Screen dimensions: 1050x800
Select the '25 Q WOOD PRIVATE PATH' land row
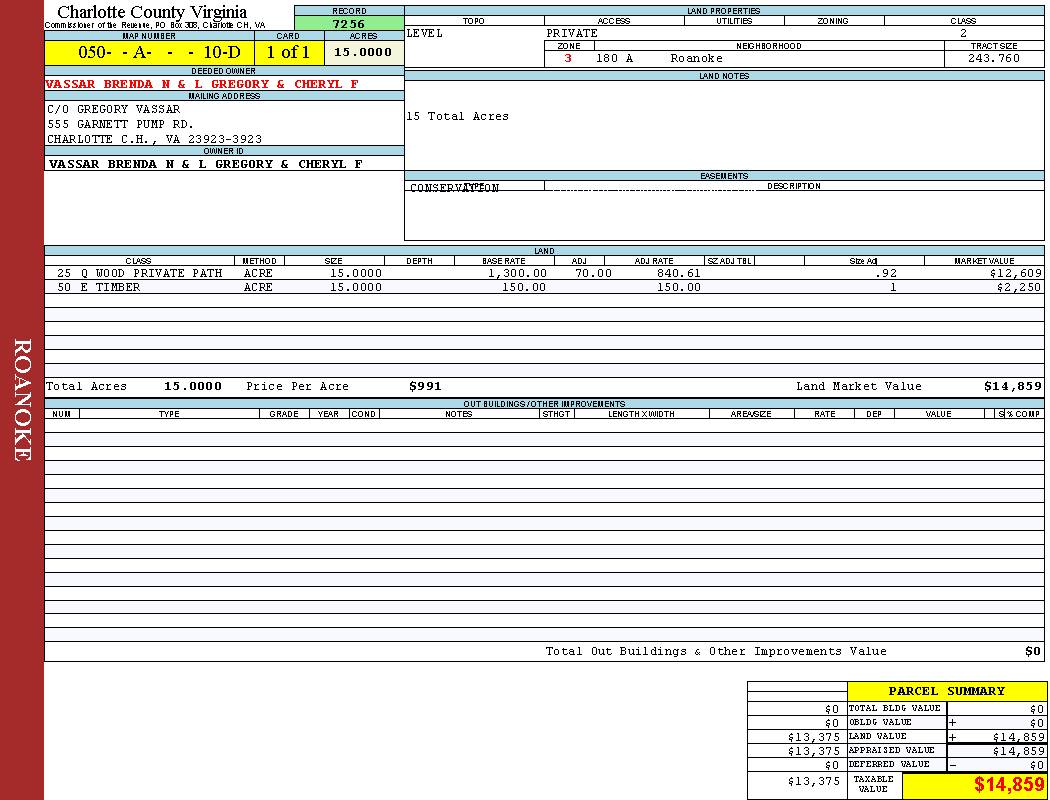click(x=139, y=273)
